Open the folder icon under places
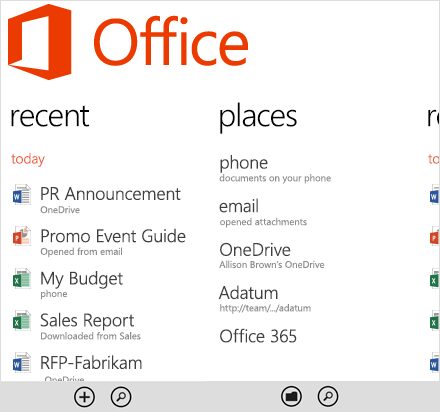The width and height of the screenshot is (440, 412). tap(292, 397)
